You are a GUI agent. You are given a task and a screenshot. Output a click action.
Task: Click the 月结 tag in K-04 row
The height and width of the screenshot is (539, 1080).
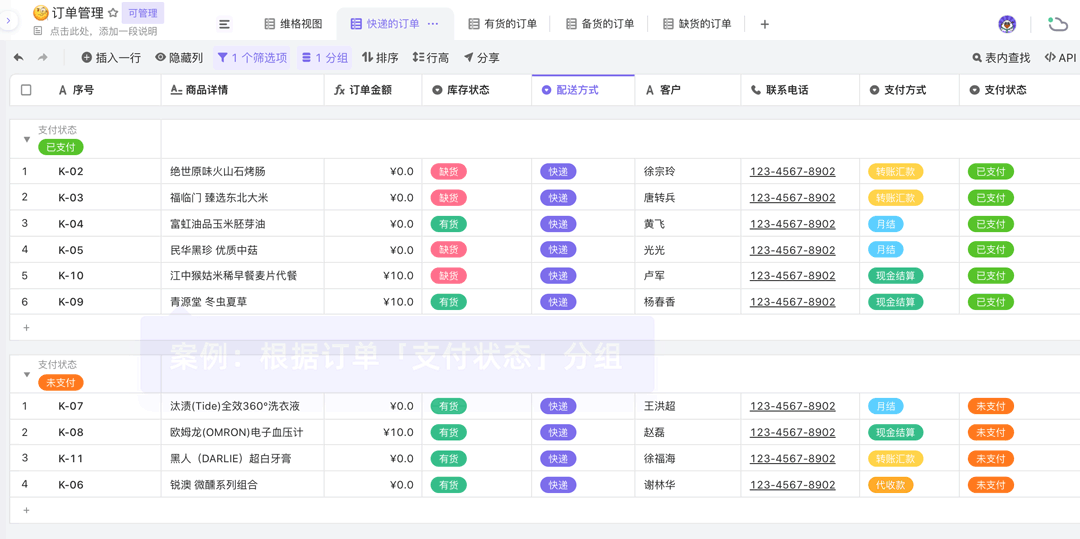click(886, 224)
